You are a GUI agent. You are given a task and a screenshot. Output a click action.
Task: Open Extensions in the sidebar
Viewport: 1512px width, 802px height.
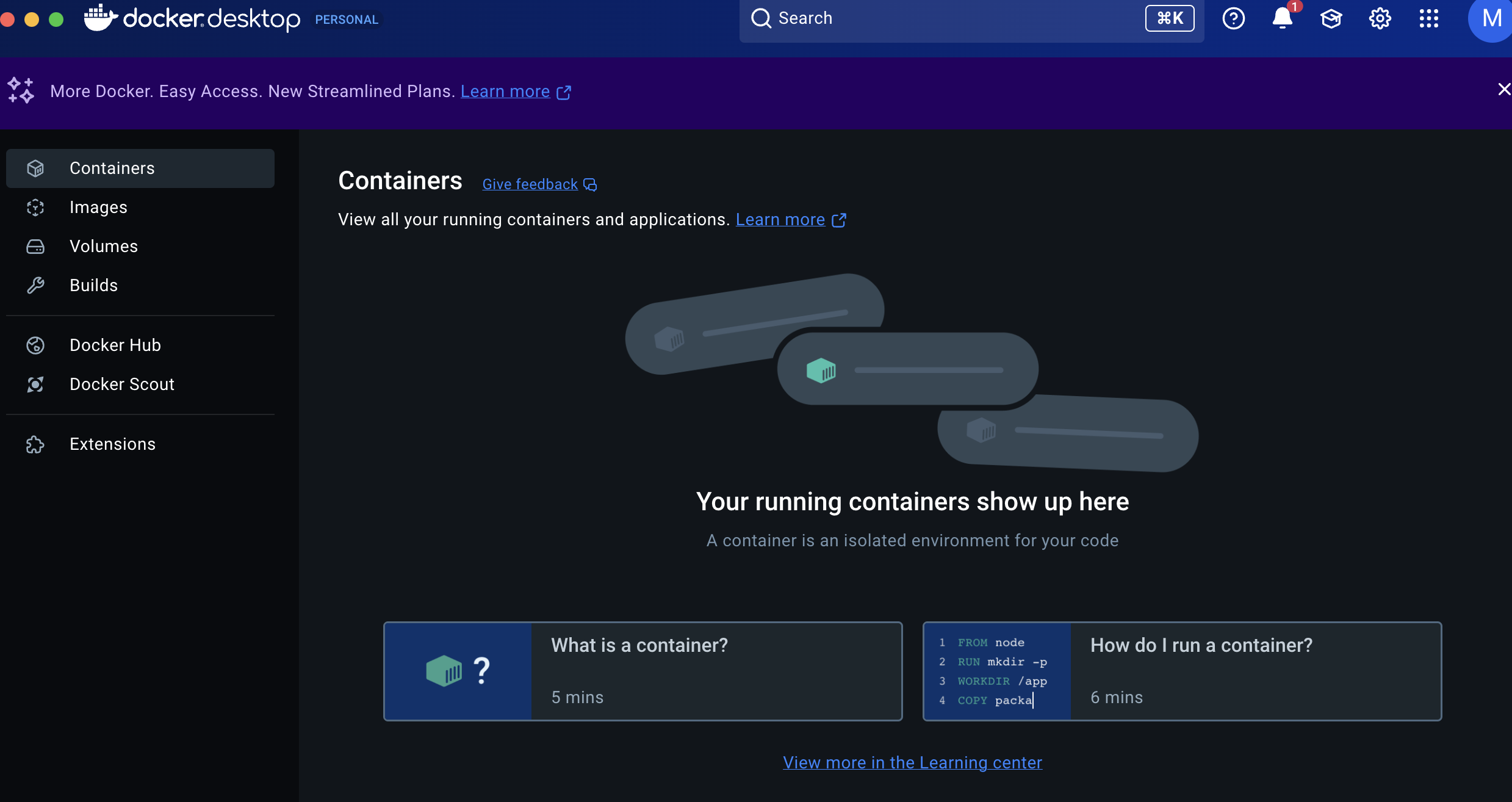coord(112,444)
